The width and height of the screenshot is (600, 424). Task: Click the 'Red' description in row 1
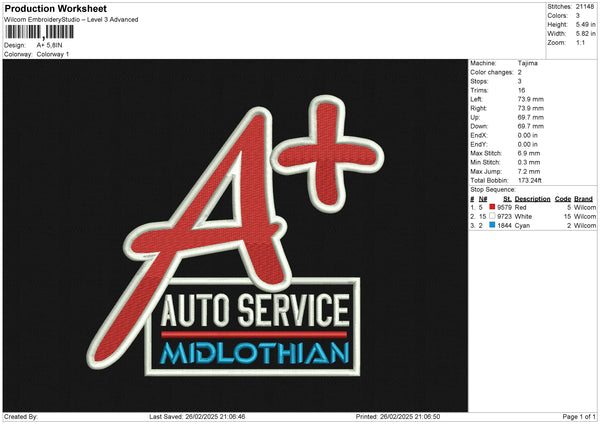(520, 207)
